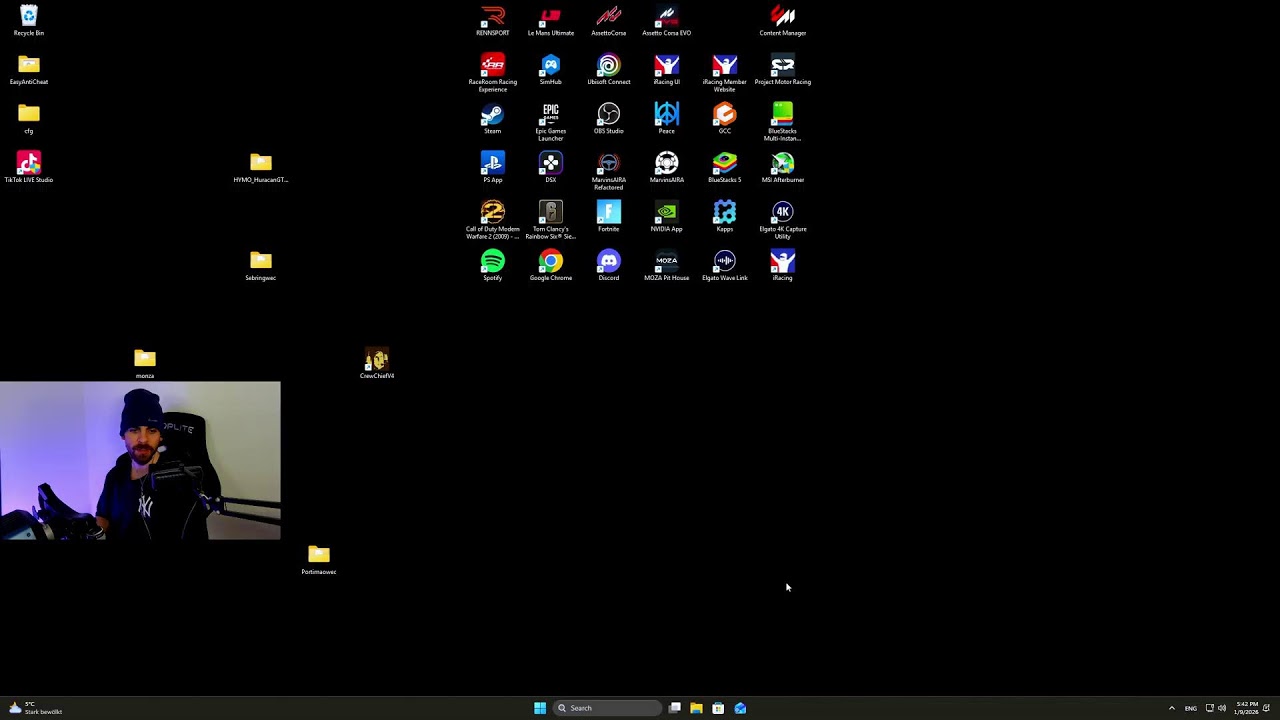Click the Kapps desktop icon
This screenshot has width=1280, height=720.
(x=724, y=216)
